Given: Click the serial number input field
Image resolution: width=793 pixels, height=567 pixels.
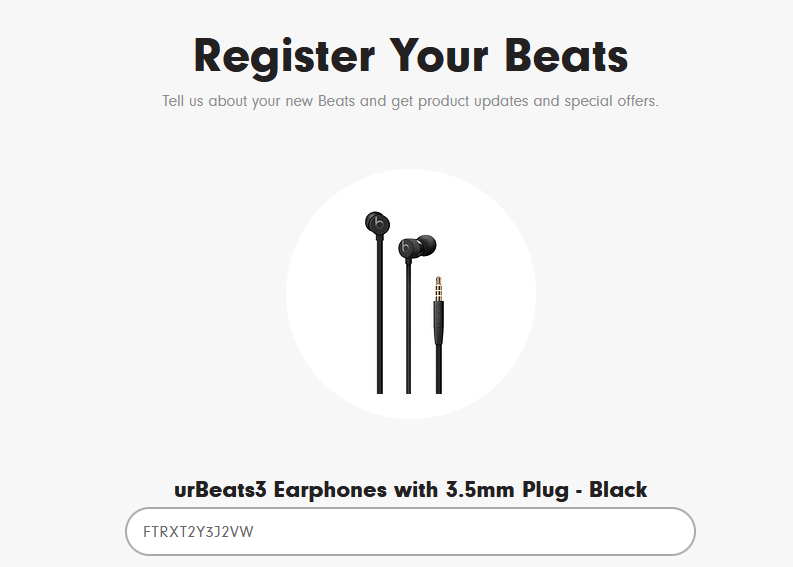Looking at the screenshot, I should tap(410, 532).
